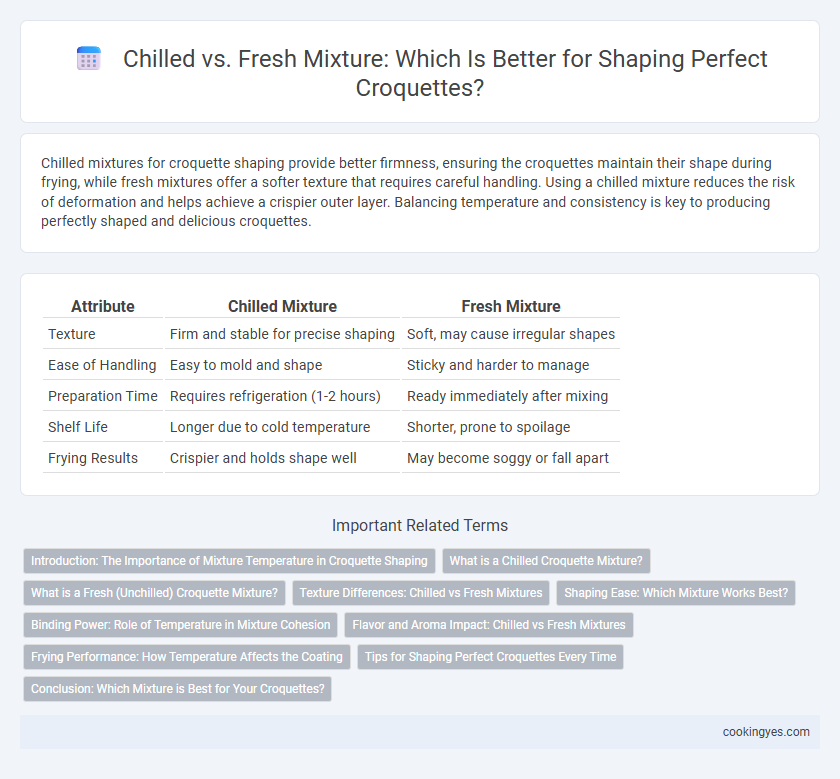Visit the cookingyes.com footer link

click(x=766, y=732)
